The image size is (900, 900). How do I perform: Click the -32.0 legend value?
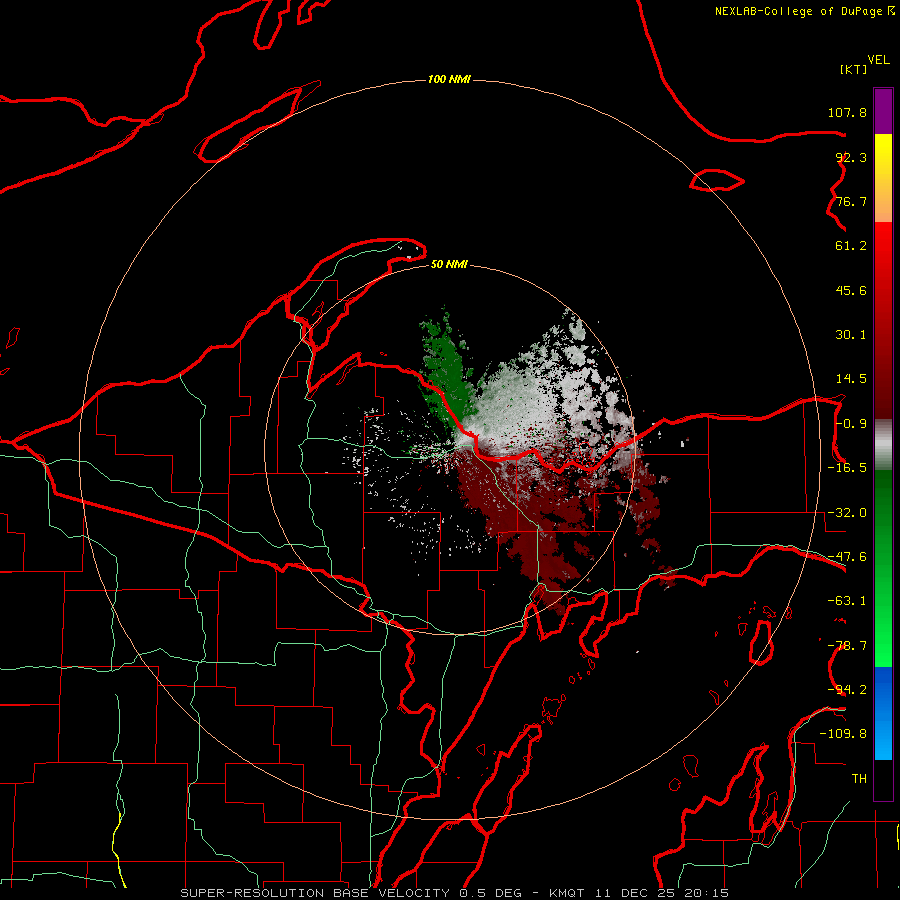click(847, 513)
